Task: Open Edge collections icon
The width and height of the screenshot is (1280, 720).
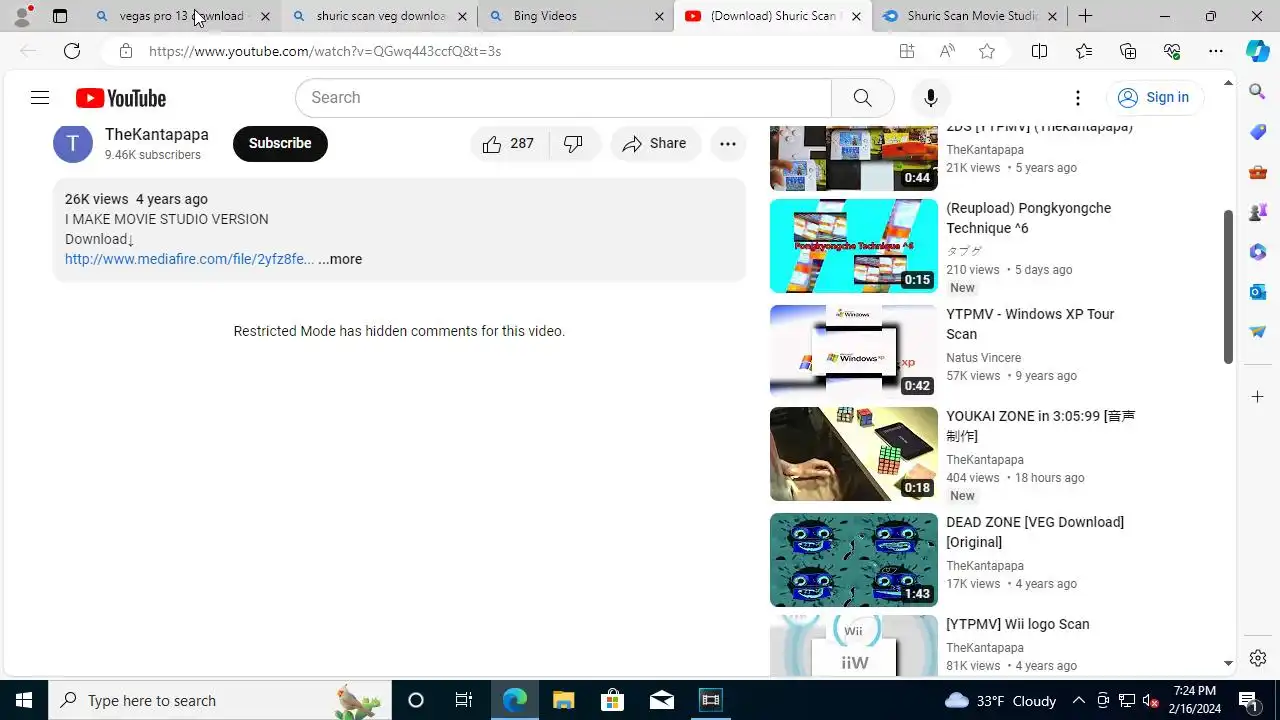Action: [1128, 51]
